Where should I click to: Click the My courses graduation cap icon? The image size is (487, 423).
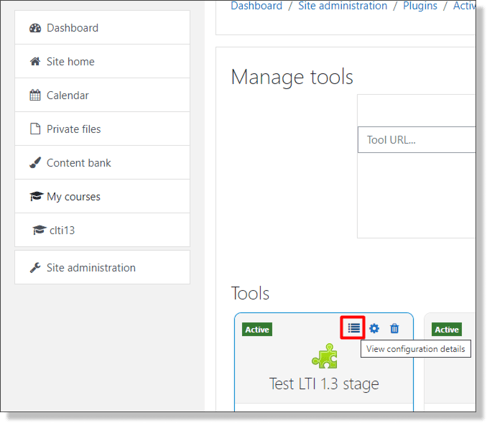tap(36, 196)
